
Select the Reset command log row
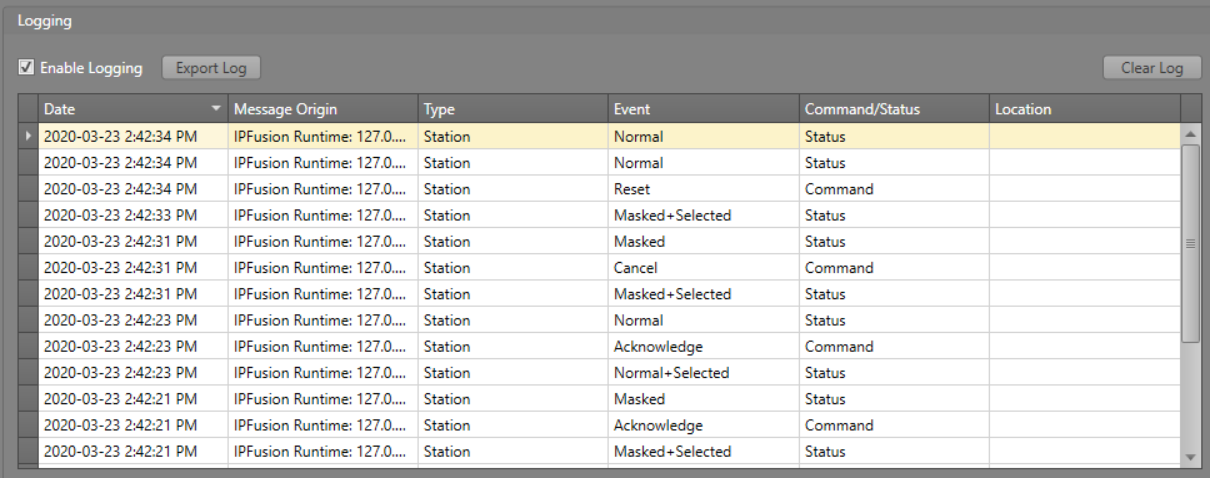[x=631, y=189]
